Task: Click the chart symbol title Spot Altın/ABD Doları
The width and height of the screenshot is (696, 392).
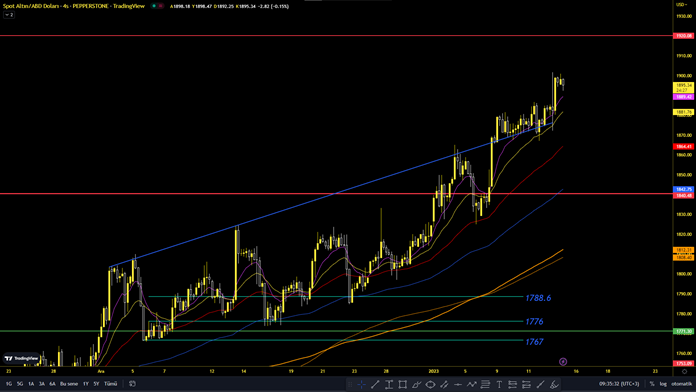Action: click(x=31, y=6)
